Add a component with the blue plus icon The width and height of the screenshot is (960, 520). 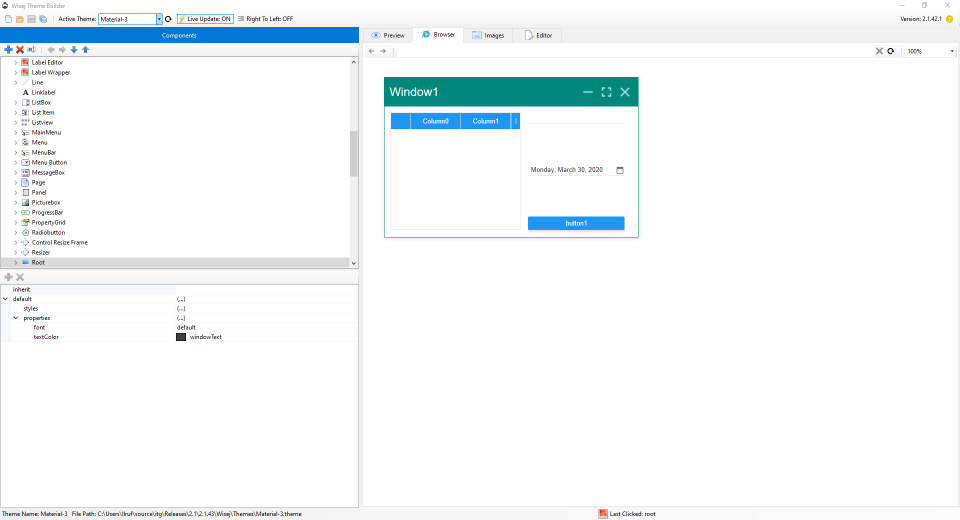click(8, 49)
